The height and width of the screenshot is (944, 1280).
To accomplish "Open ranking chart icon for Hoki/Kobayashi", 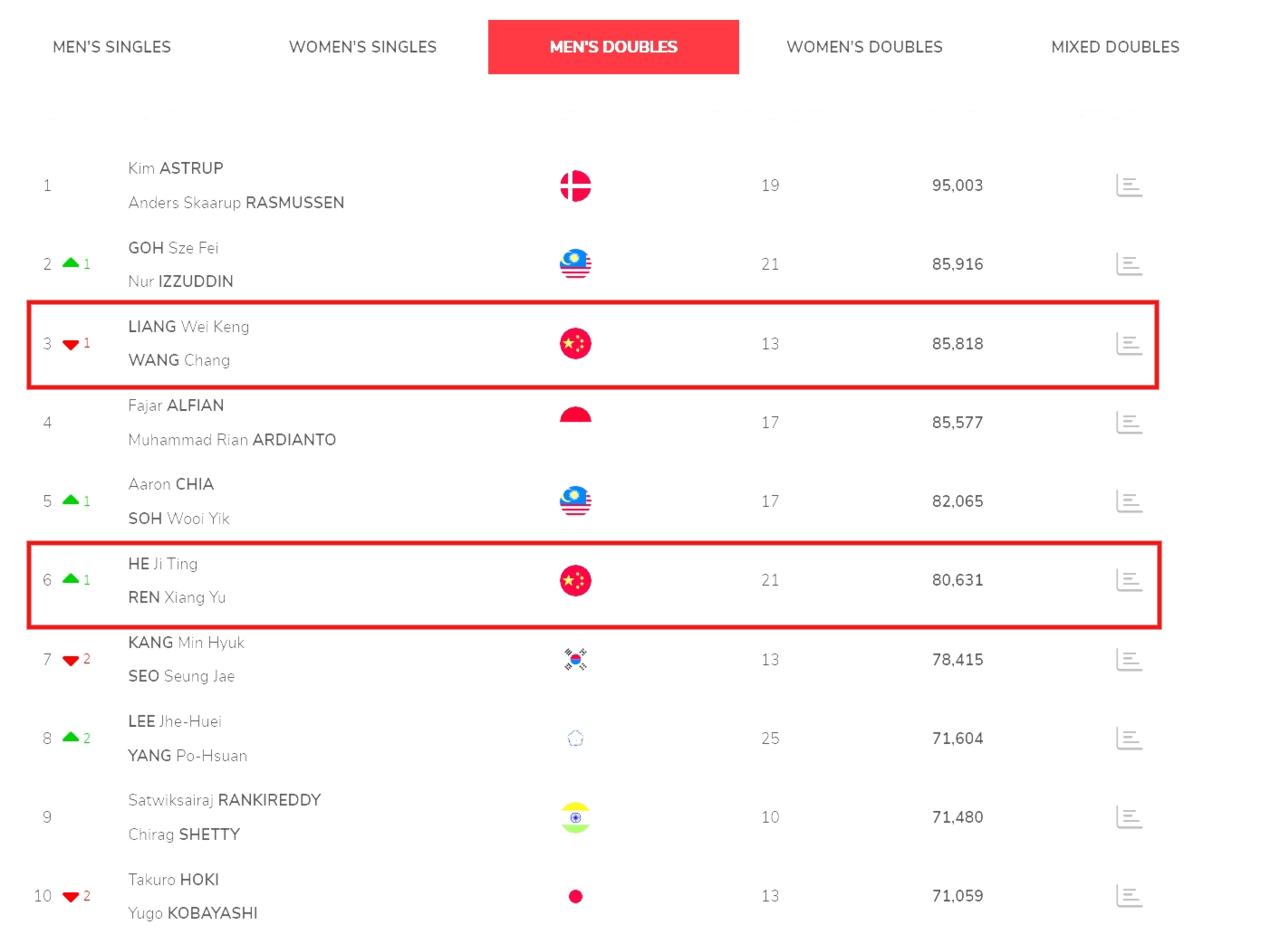I will pos(1129,896).
